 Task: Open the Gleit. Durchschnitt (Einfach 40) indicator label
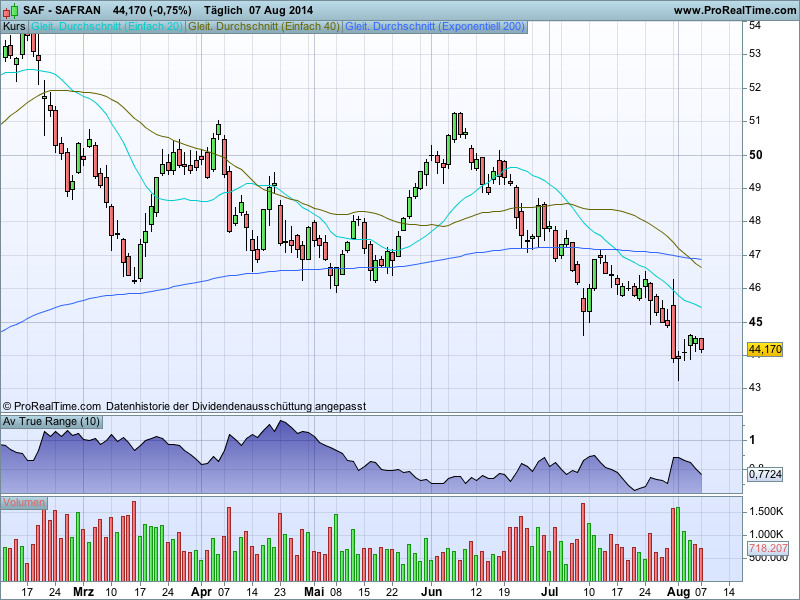[x=264, y=27]
